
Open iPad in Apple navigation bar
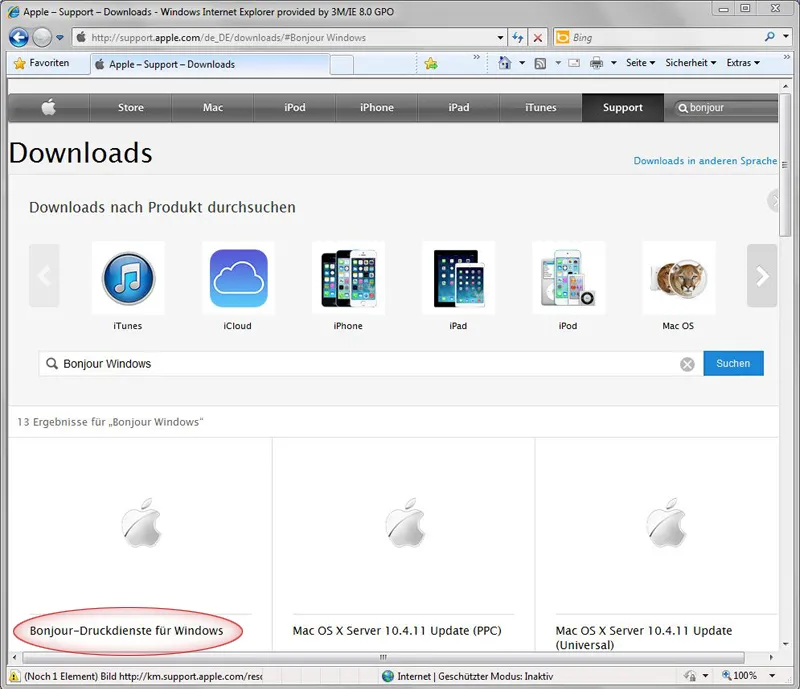(459, 107)
